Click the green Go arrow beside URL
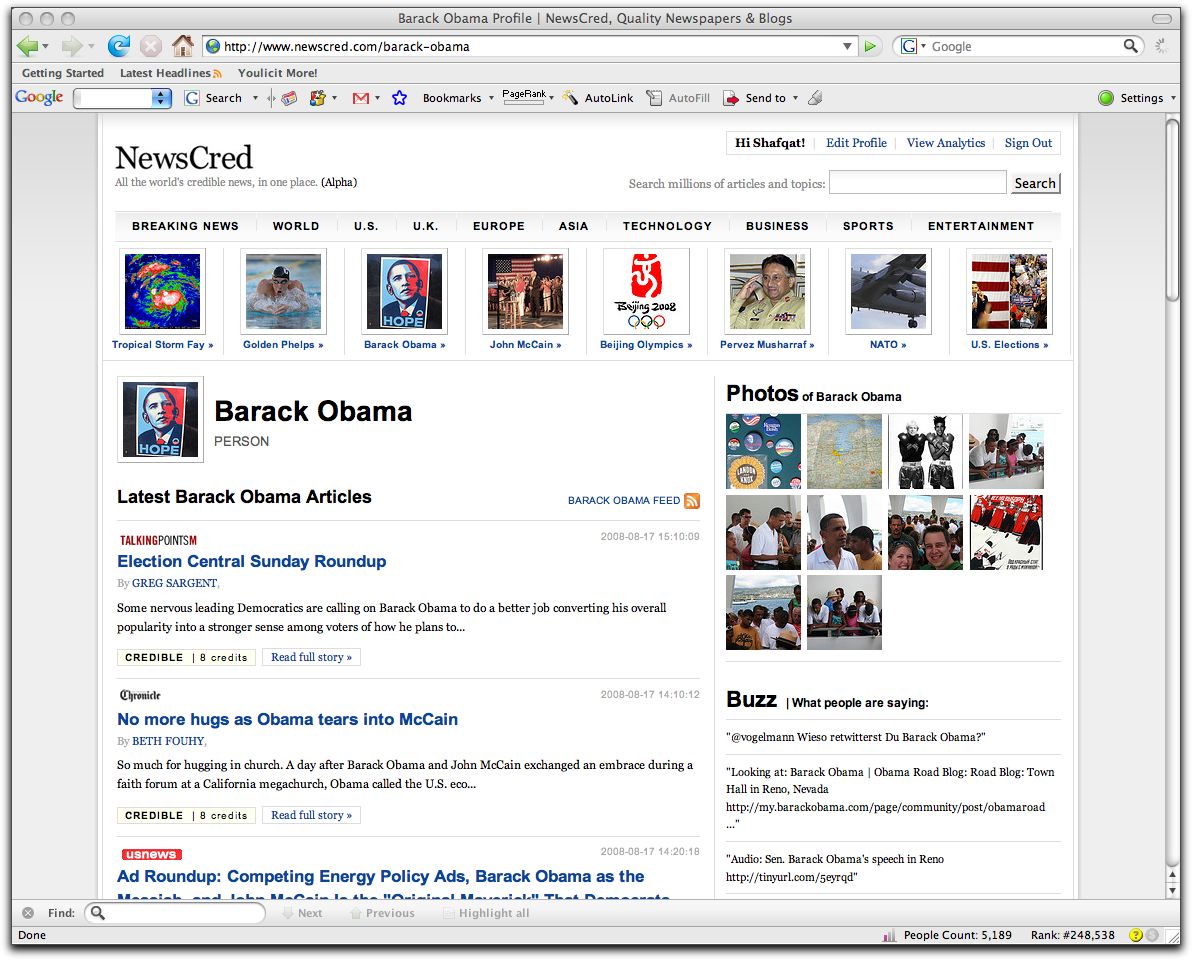This screenshot has width=1192, height=960. (x=870, y=46)
